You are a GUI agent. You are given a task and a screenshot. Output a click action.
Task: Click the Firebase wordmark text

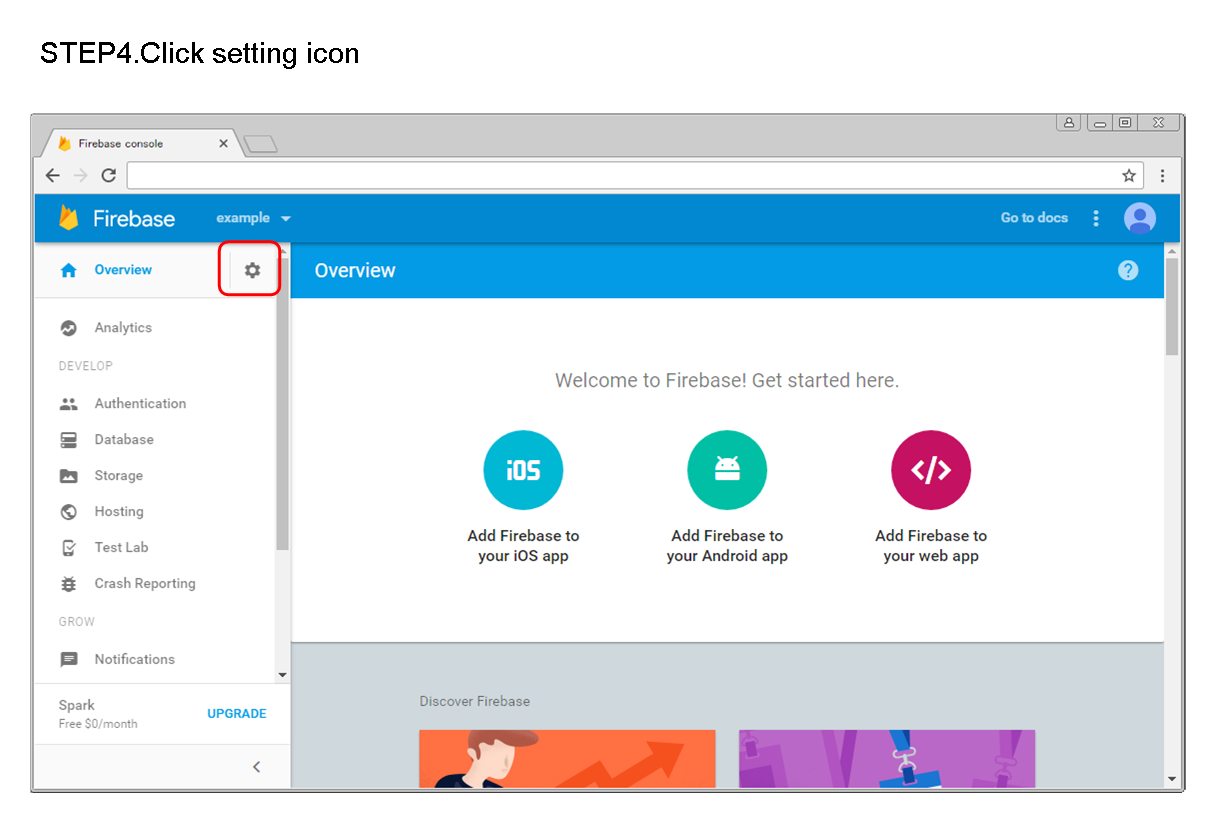[x=134, y=219]
